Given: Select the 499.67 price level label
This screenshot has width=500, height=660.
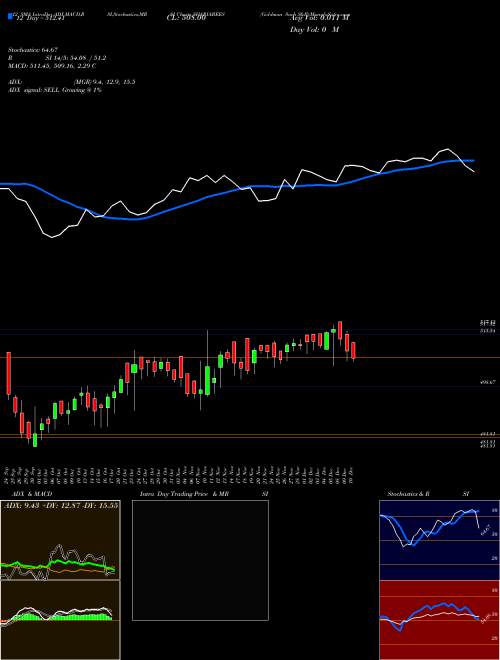Looking at the screenshot, I should (x=488, y=382).
